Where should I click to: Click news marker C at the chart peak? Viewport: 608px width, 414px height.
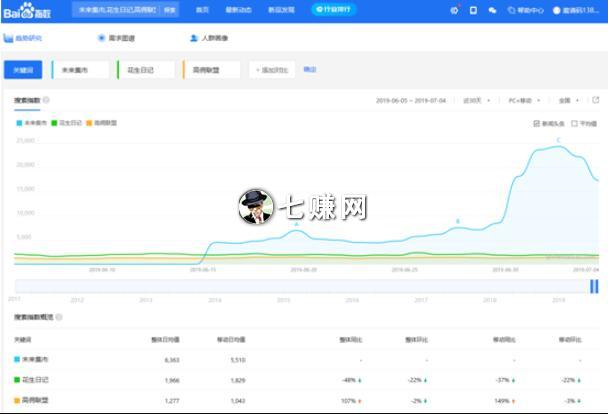click(558, 140)
